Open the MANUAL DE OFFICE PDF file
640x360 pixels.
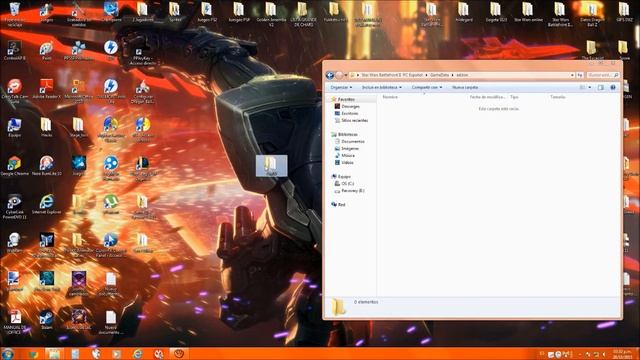click(x=15, y=322)
